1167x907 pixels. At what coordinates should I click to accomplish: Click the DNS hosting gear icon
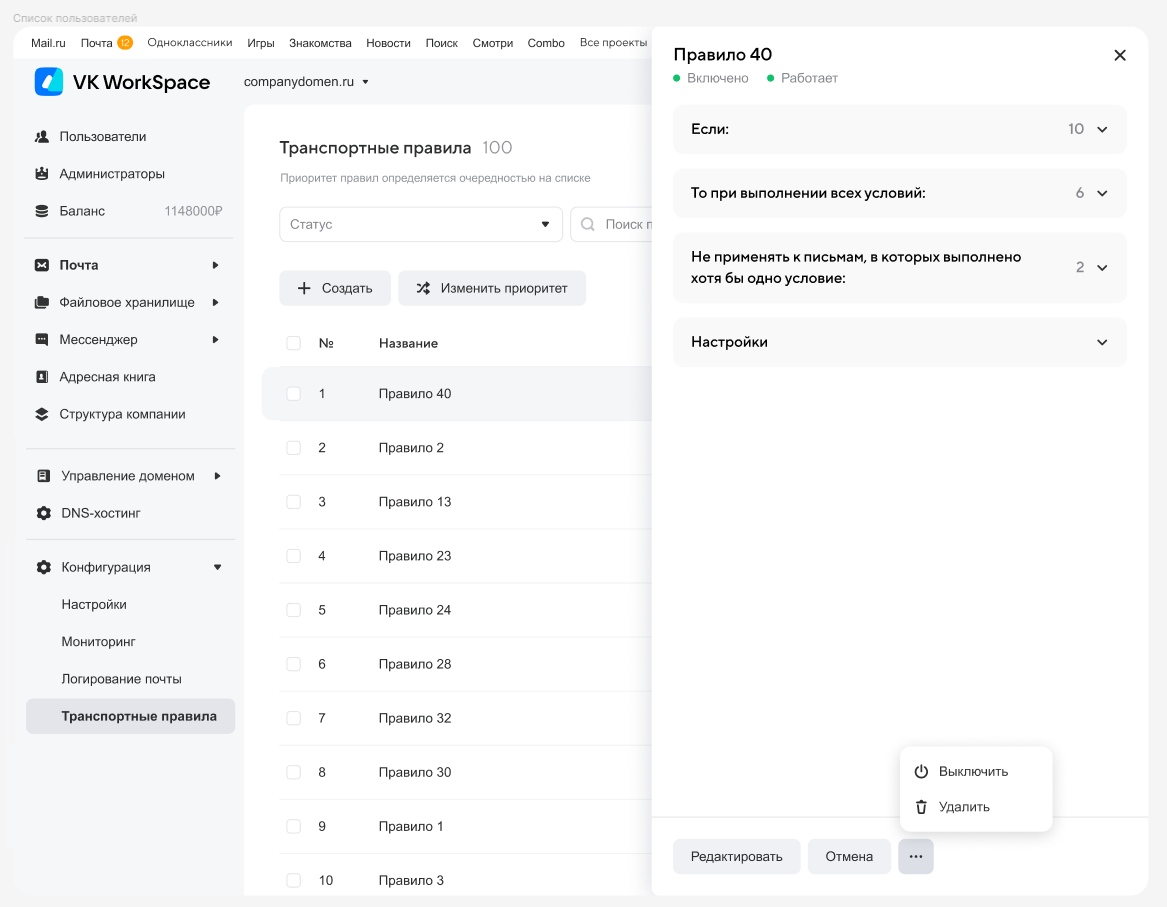43,513
